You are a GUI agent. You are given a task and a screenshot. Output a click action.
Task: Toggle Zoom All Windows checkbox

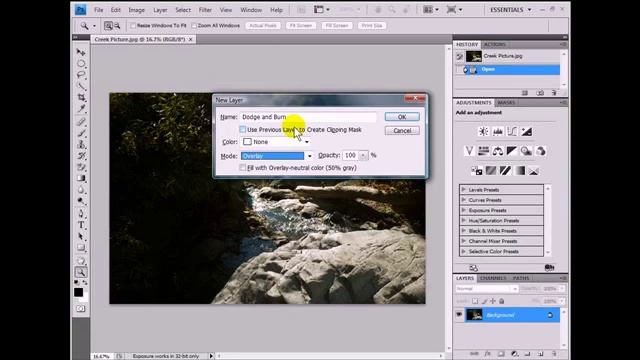194,26
